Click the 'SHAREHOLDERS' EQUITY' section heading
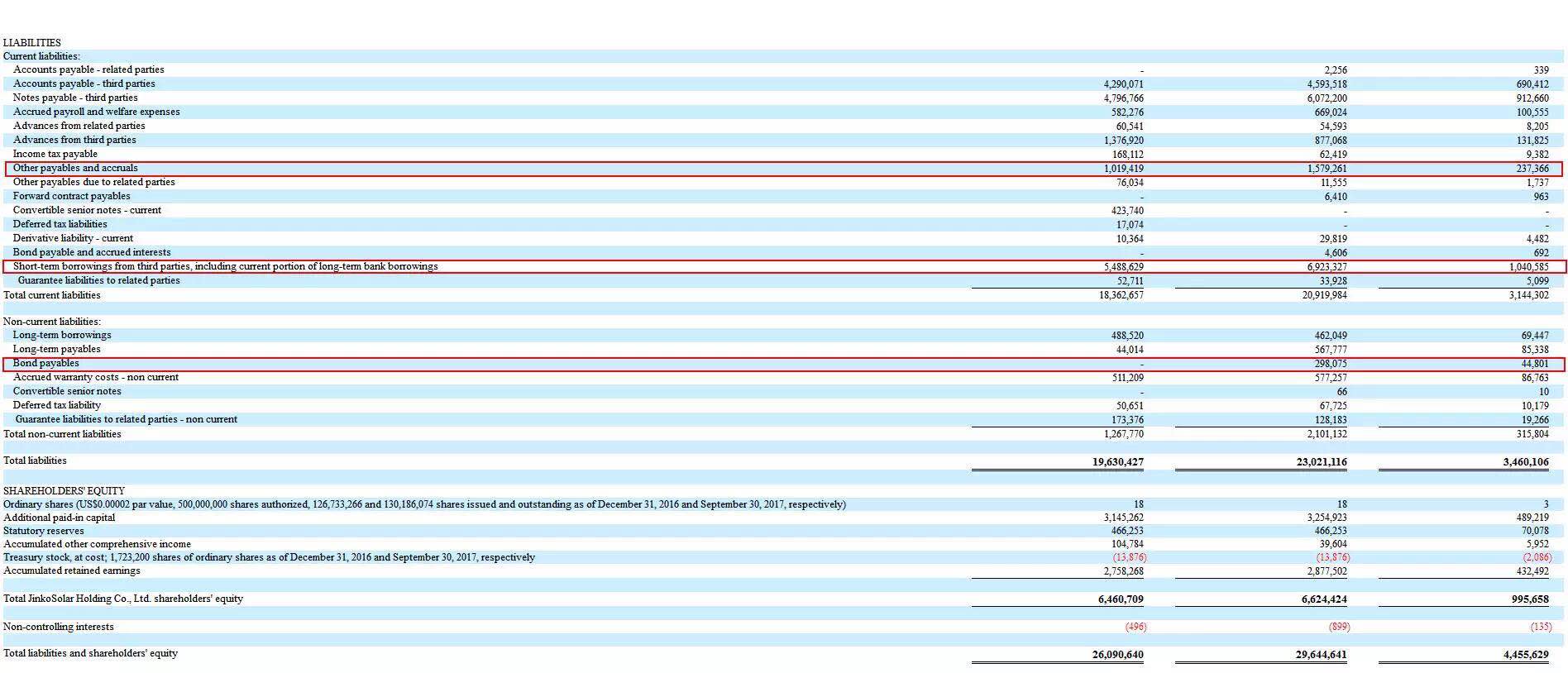 [64, 490]
